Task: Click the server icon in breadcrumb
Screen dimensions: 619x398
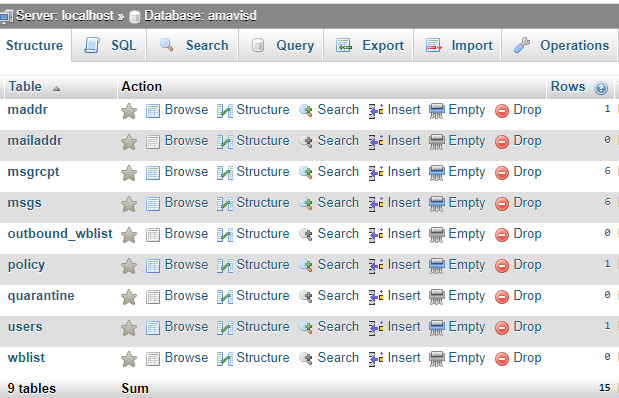Action: [x=6, y=16]
